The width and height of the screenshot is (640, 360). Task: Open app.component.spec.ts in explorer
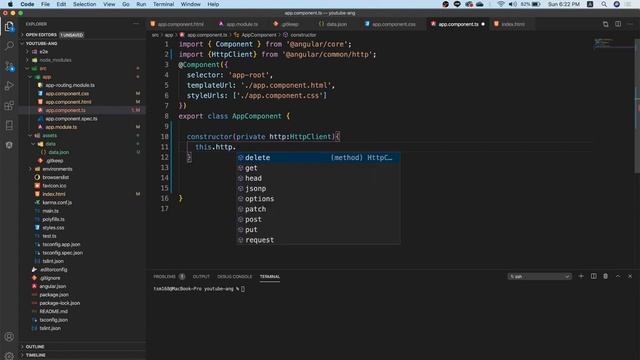pos(71,119)
